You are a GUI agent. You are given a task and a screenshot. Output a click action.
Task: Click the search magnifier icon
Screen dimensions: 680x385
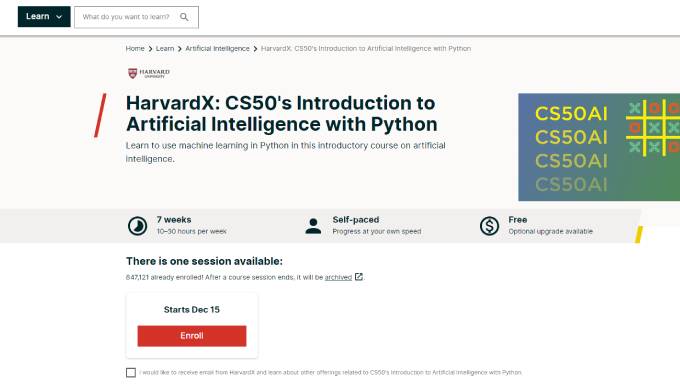(x=184, y=17)
